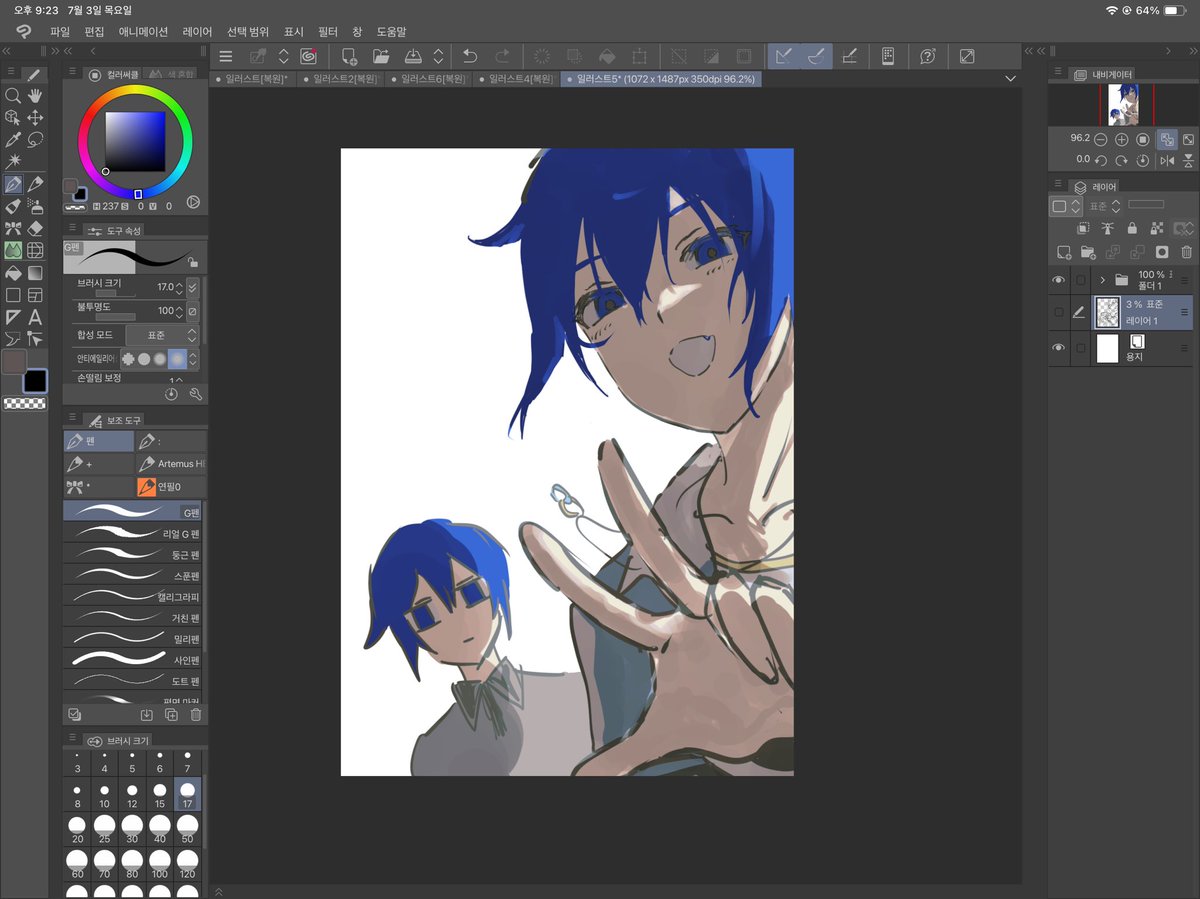1200x899 pixels.
Task: Click the Lock layer padlock icon
Action: coord(1132,229)
